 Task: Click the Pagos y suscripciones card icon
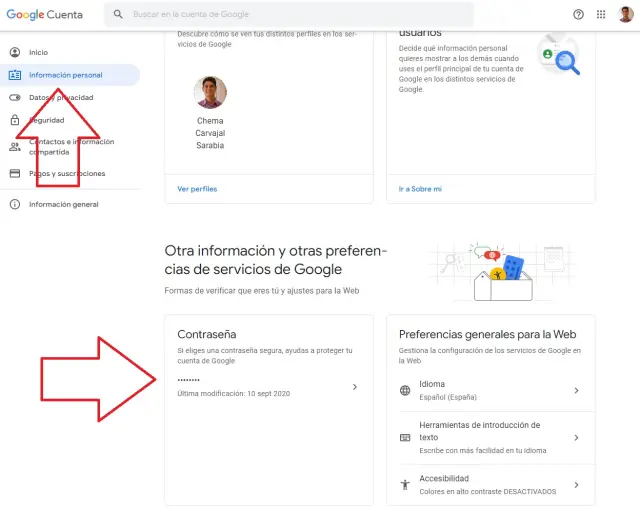tap(15, 173)
